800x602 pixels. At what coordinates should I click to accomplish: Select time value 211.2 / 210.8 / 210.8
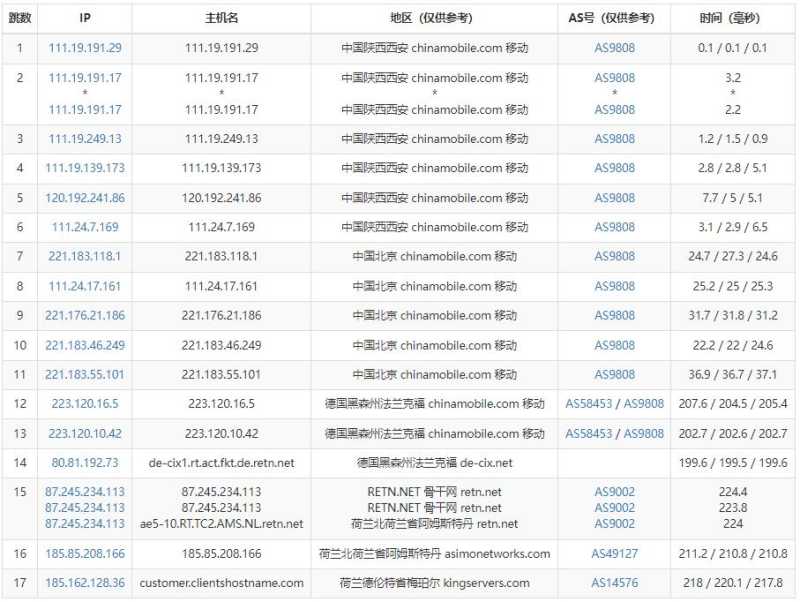coord(733,554)
